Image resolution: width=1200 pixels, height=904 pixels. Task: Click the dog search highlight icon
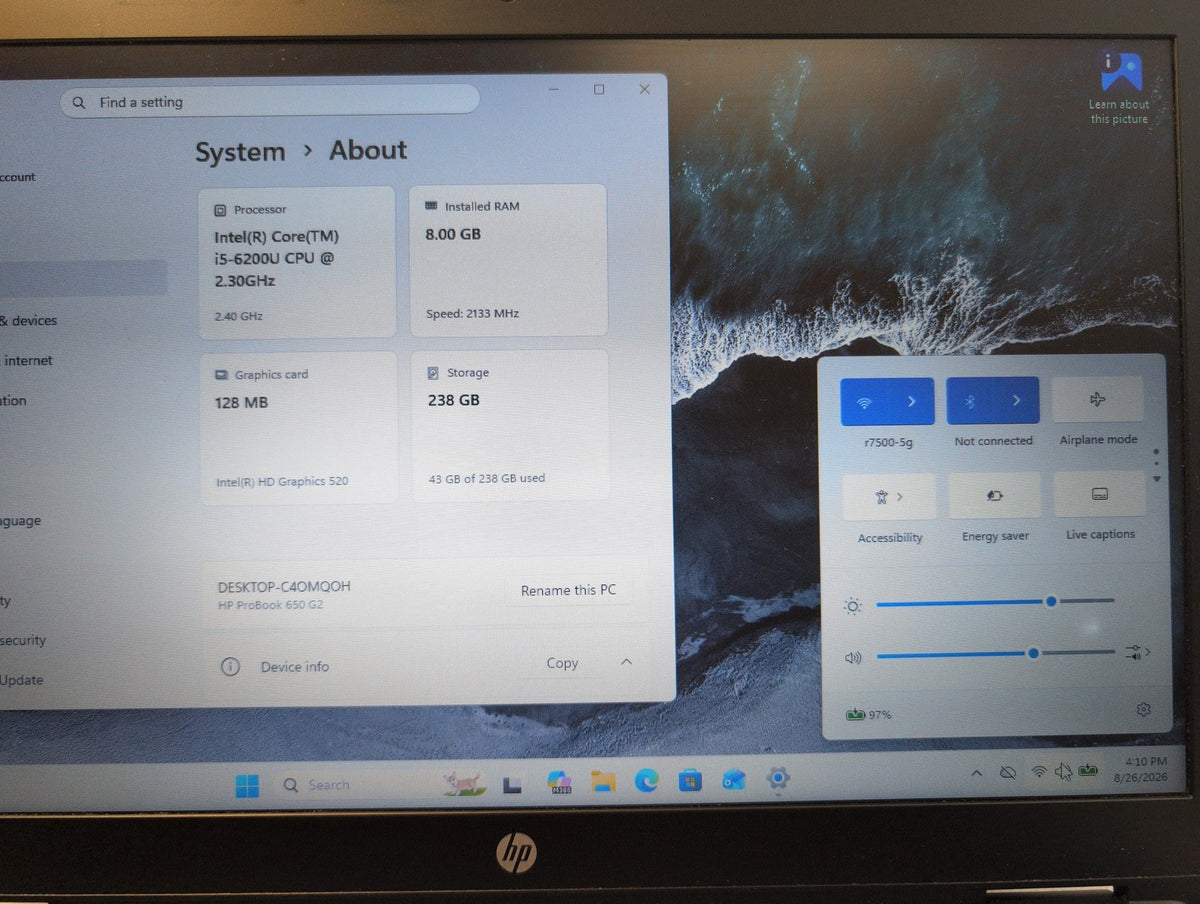(x=464, y=783)
